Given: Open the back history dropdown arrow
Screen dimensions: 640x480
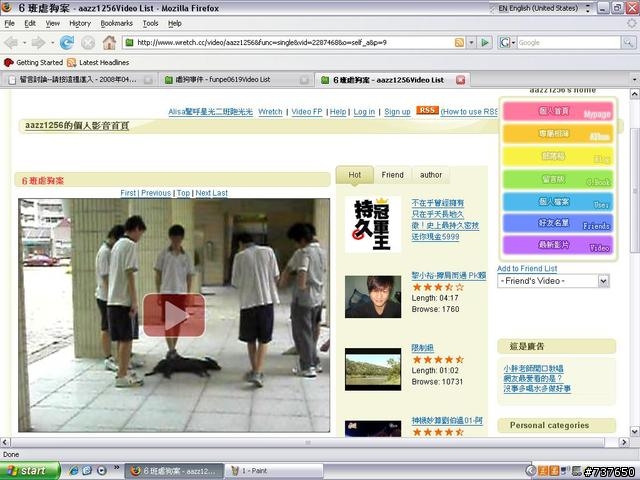Looking at the screenshot, I should point(24,42).
